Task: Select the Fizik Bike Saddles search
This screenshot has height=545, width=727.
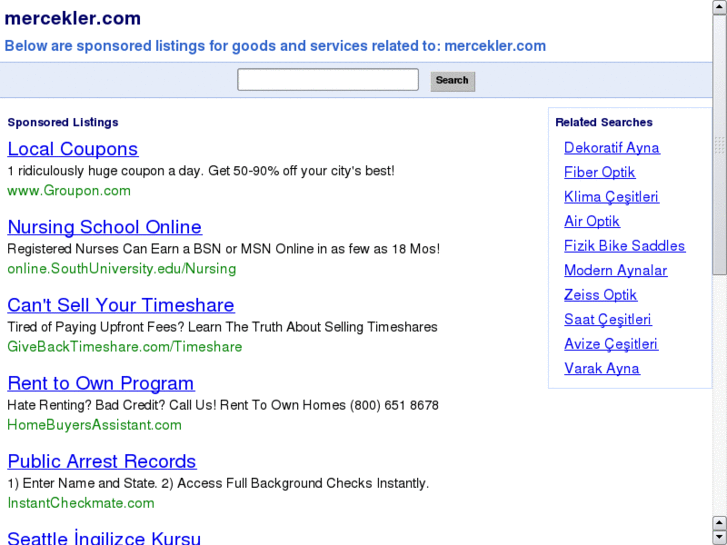Action: tap(625, 246)
